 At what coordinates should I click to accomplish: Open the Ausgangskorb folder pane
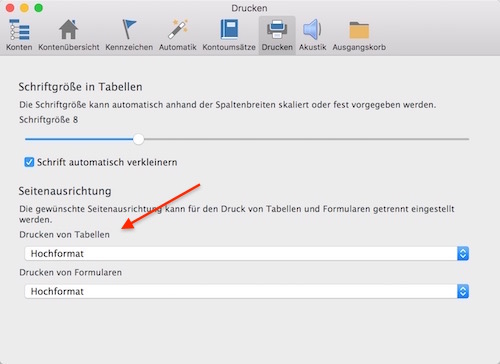coord(359,36)
